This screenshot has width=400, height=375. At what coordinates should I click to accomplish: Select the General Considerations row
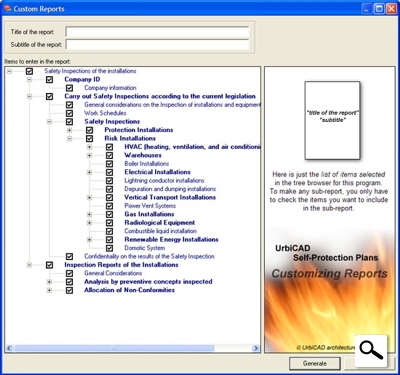[113, 273]
